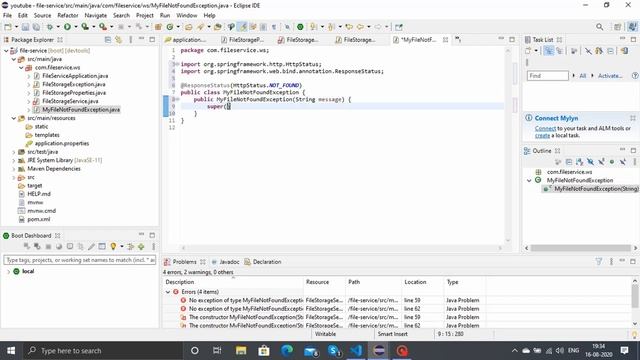Open Microsoft Edge from taskbar
The height and width of the screenshot is (360, 640).
pyautogui.click(x=287, y=351)
